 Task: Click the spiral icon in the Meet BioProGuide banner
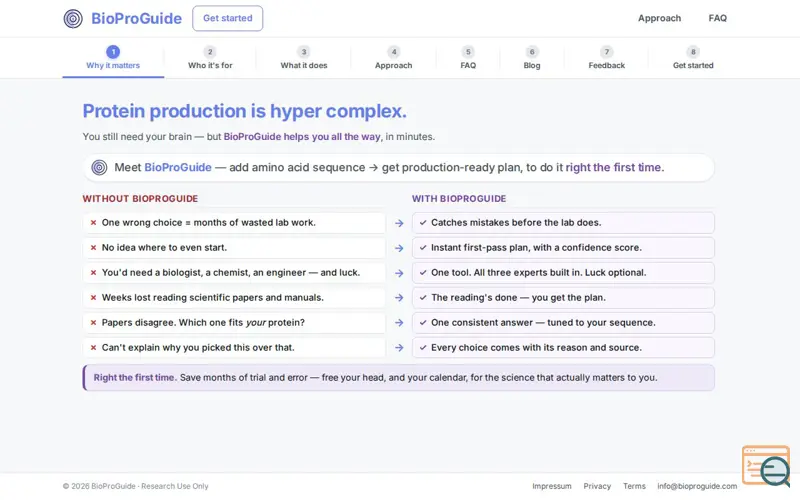pyautogui.click(x=99, y=167)
